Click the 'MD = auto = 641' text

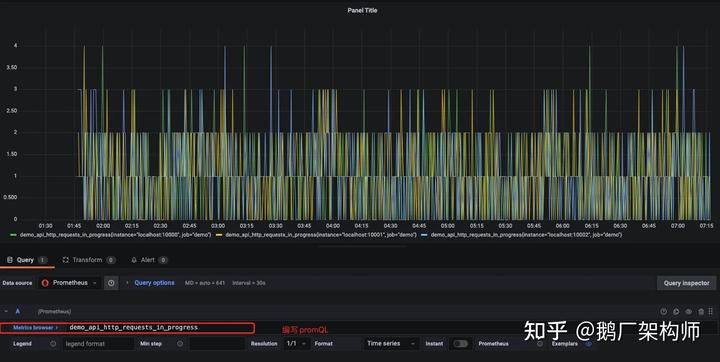pyautogui.click(x=205, y=283)
